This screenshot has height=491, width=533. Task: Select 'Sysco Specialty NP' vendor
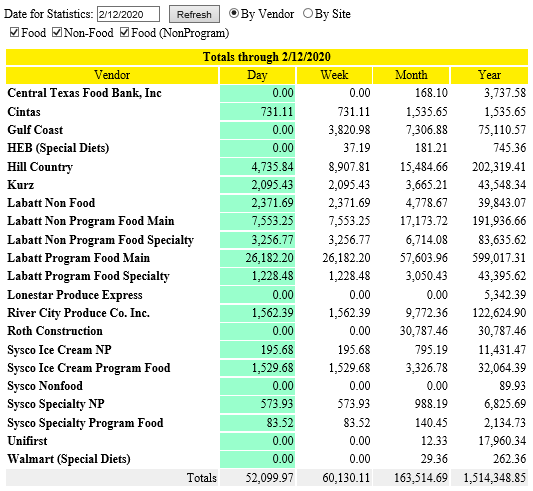56,404
